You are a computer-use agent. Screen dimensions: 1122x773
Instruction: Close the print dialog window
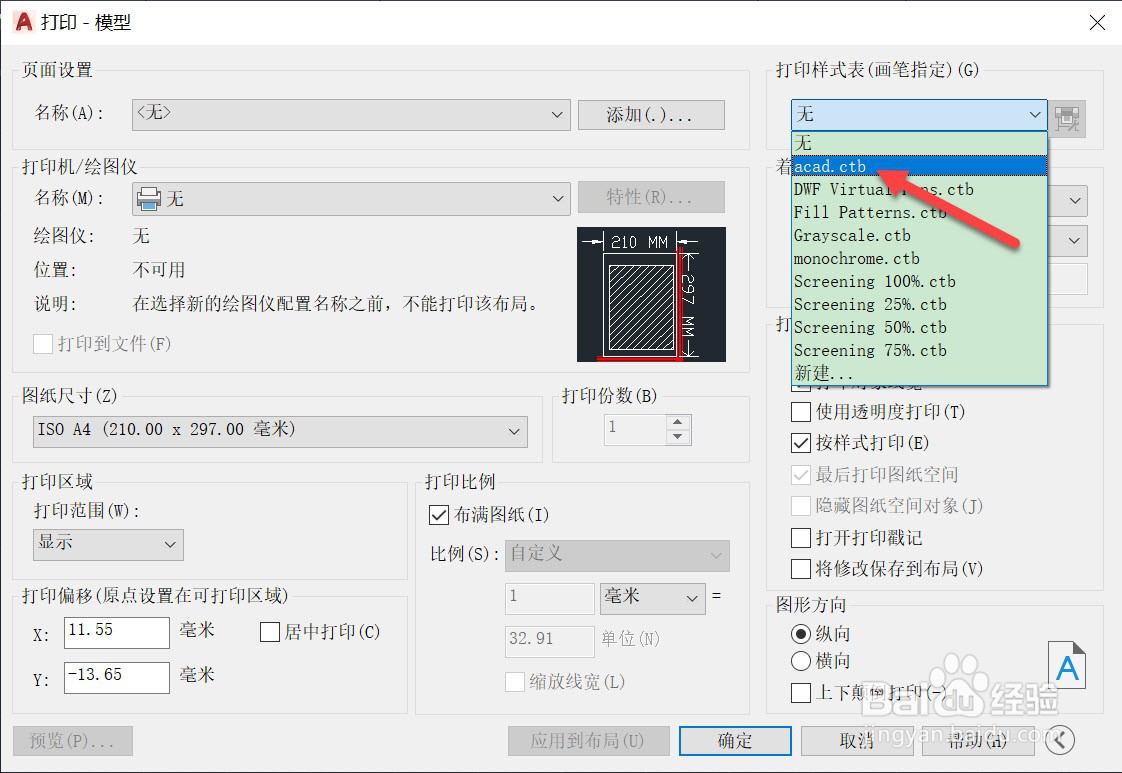[x=1097, y=23]
